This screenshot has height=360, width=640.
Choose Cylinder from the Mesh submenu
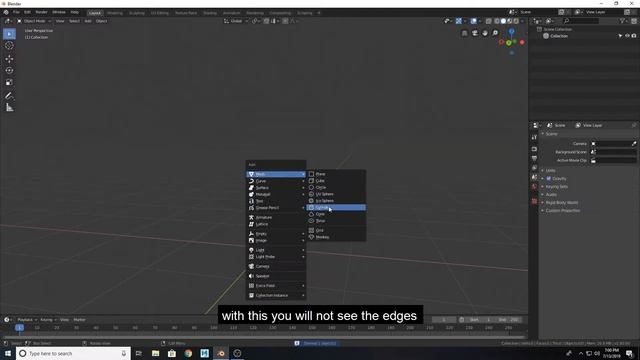pyautogui.click(x=336, y=207)
